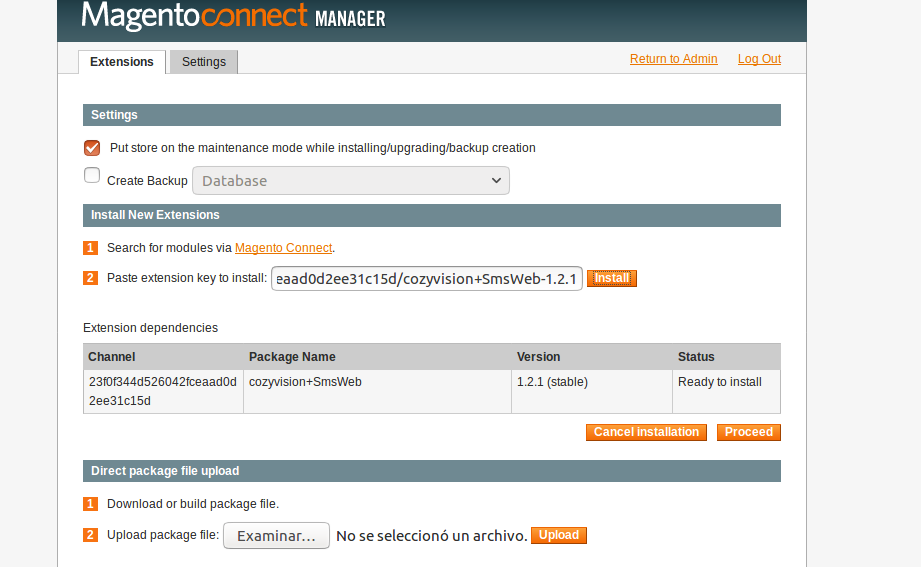
Task: Open the Database backup type dropdown
Action: click(351, 181)
